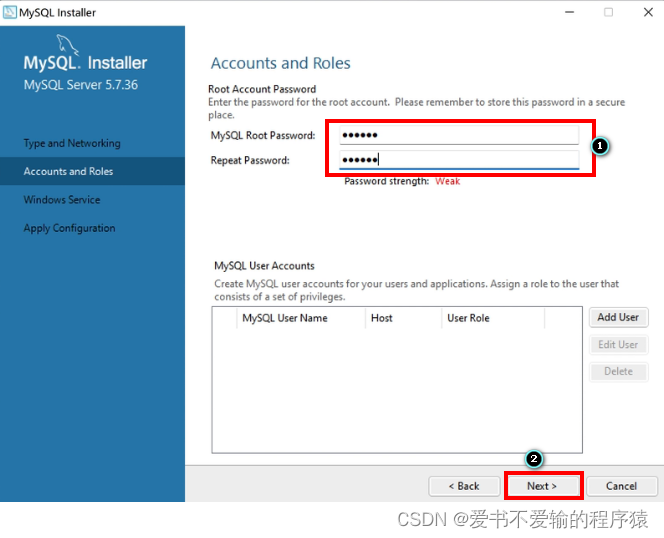The image size is (664, 538).
Task: Jump to the Apply Configuration step
Action: point(69,228)
